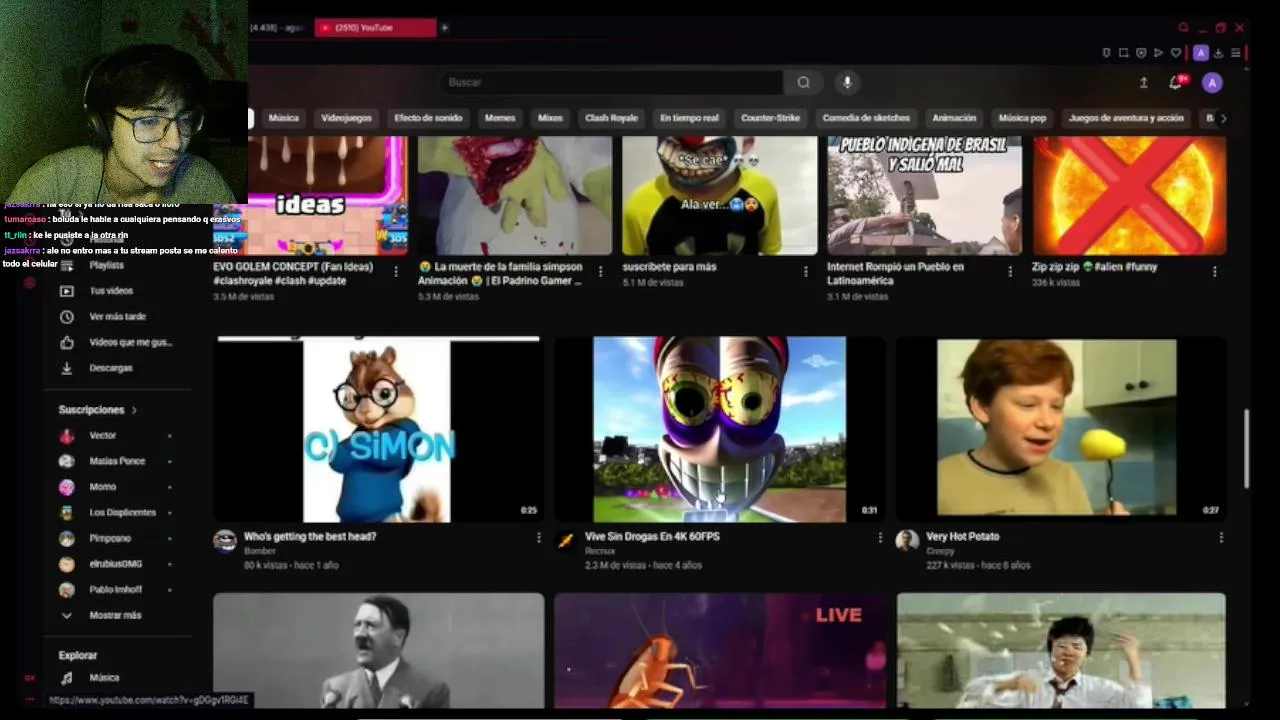Select the Memes filter chip
Image resolution: width=1280 pixels, height=720 pixels.
(500, 118)
